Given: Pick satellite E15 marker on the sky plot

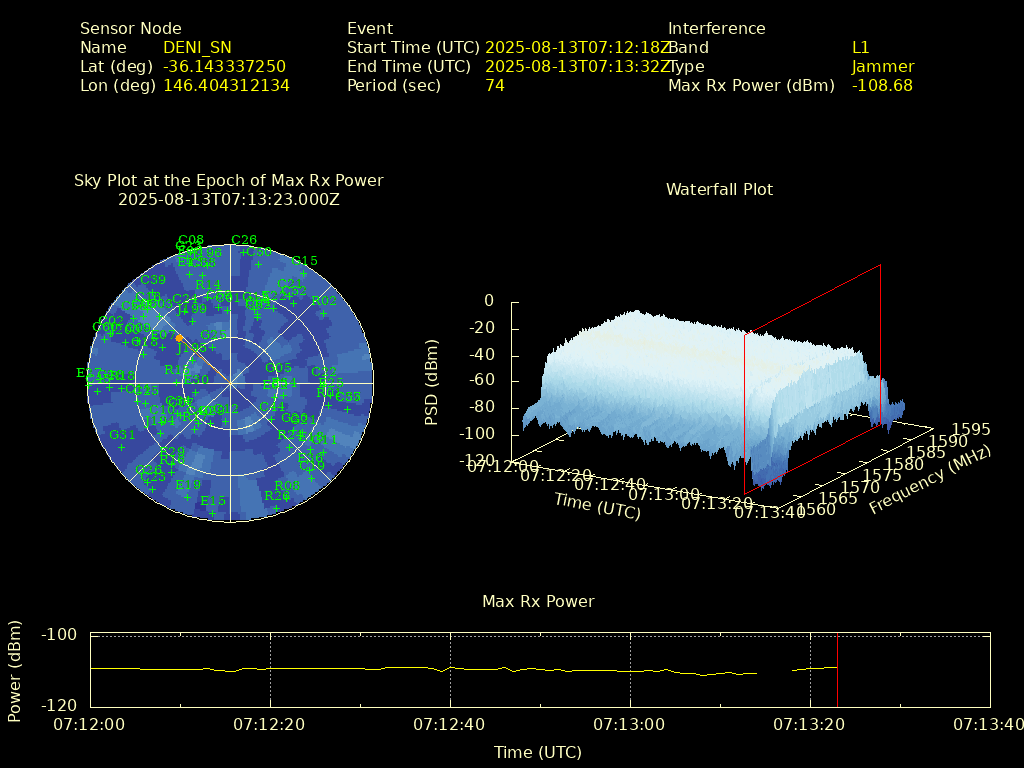Looking at the screenshot, I should pos(213,513).
